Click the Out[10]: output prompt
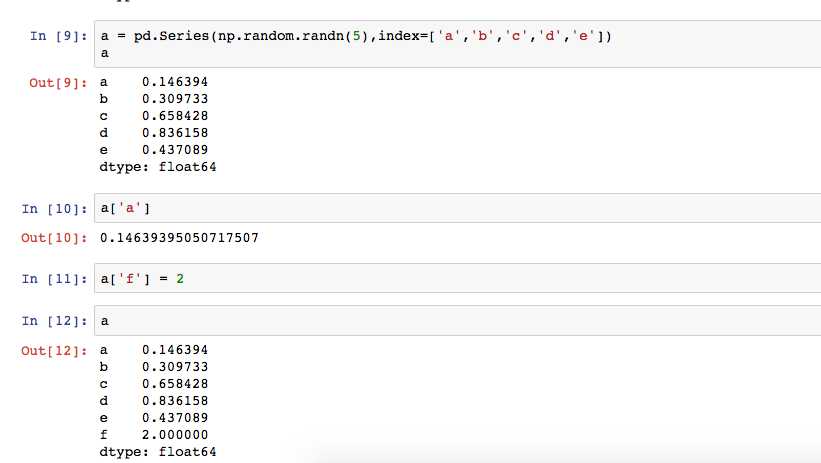 click(x=54, y=238)
